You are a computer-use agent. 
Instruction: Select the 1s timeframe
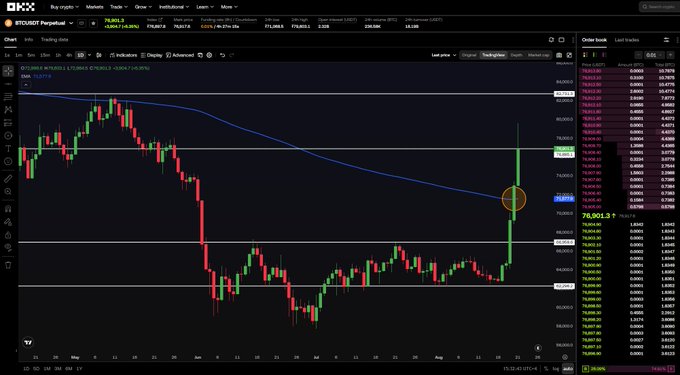point(7,55)
